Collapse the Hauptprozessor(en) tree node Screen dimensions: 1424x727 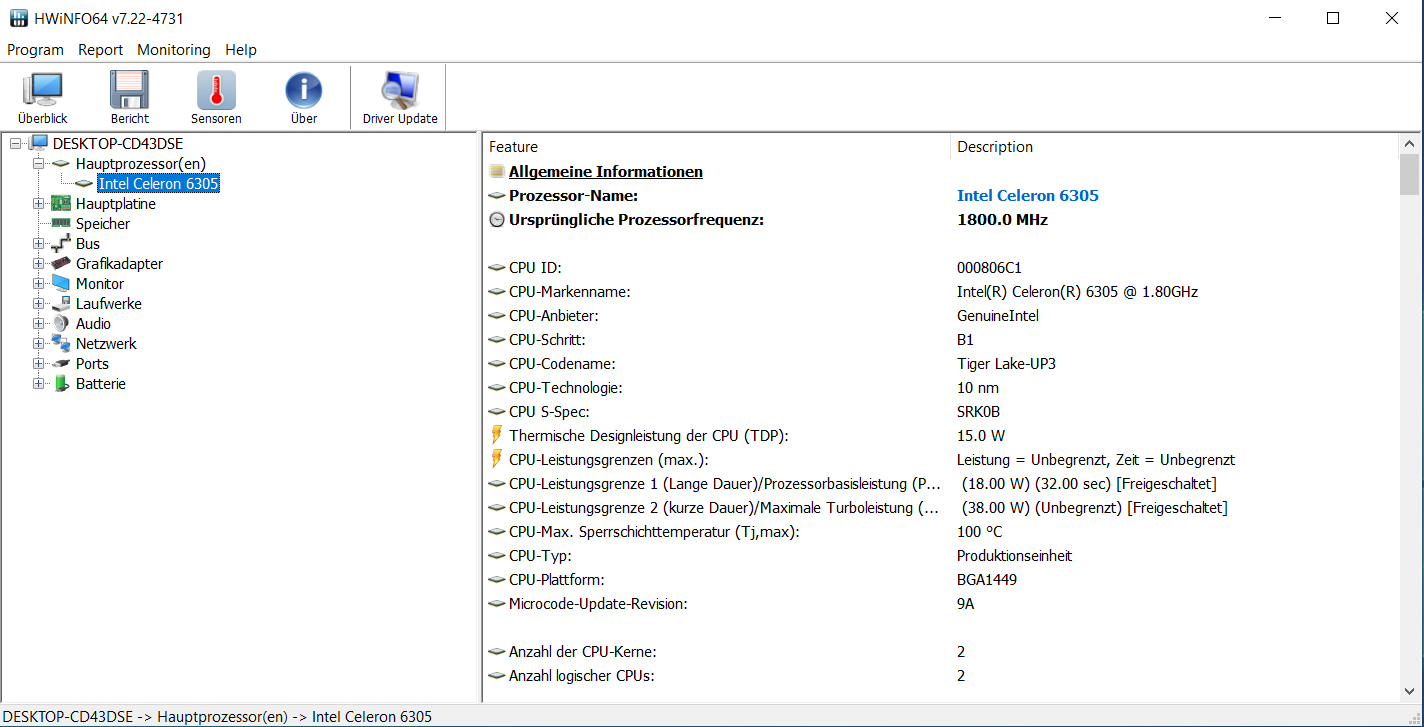(39, 164)
